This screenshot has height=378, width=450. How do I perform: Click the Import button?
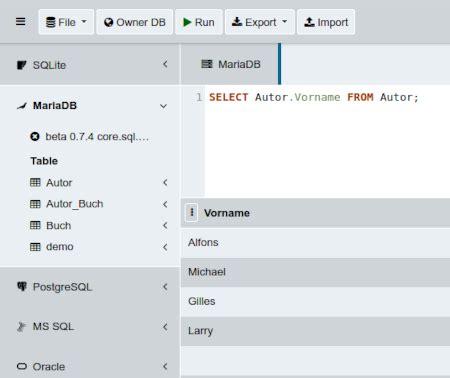pyautogui.click(x=326, y=22)
